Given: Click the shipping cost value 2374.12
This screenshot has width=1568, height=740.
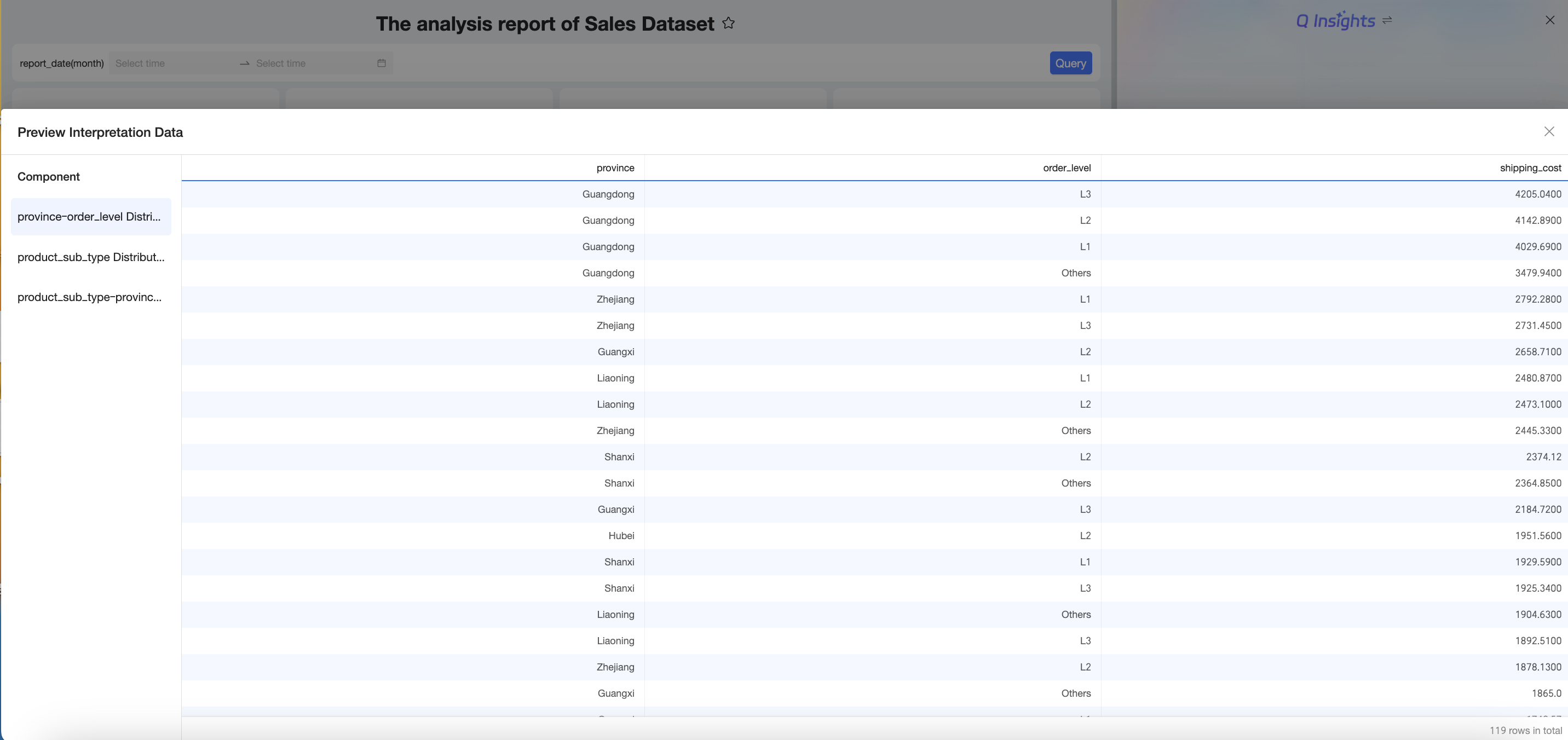Looking at the screenshot, I should (1543, 457).
